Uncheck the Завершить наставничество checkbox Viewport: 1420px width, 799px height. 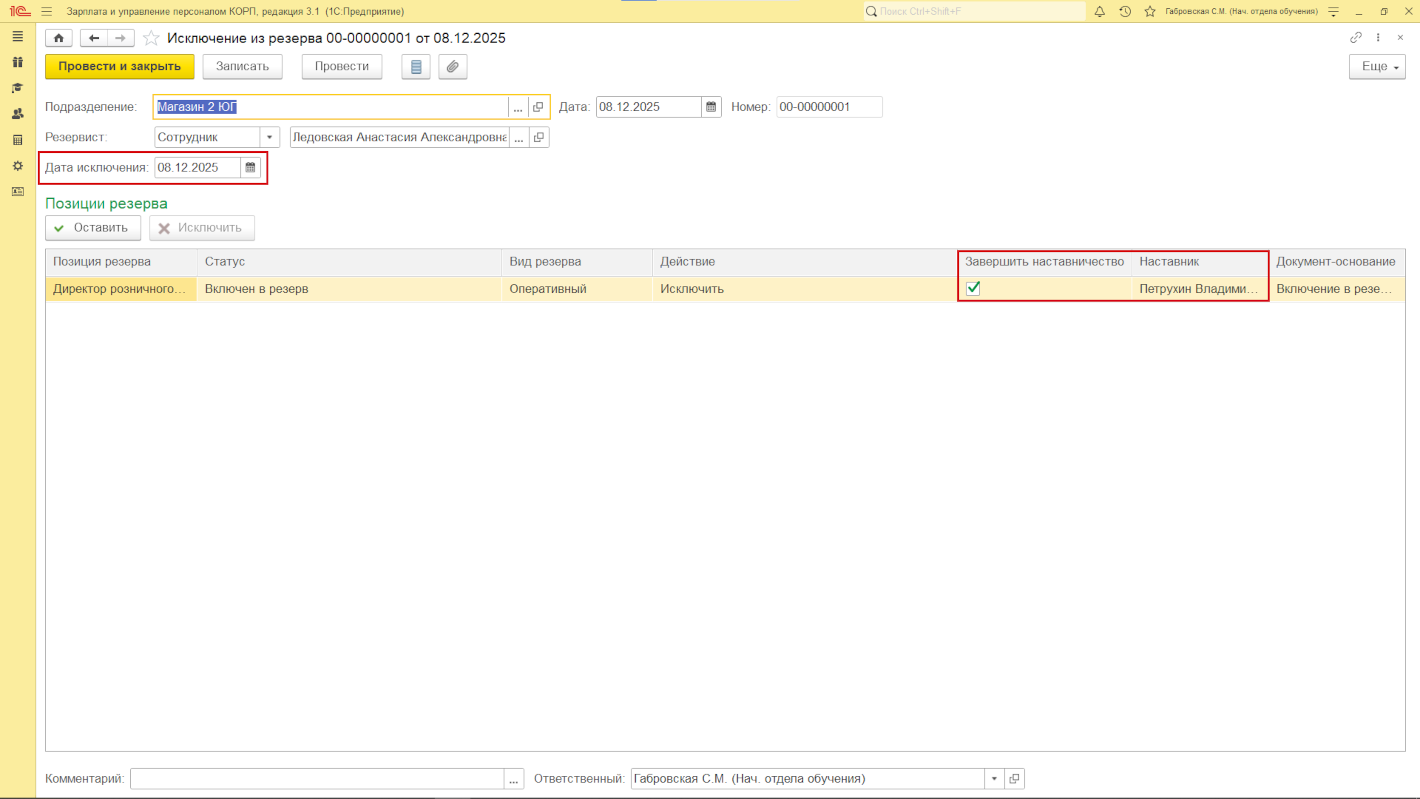(x=973, y=288)
